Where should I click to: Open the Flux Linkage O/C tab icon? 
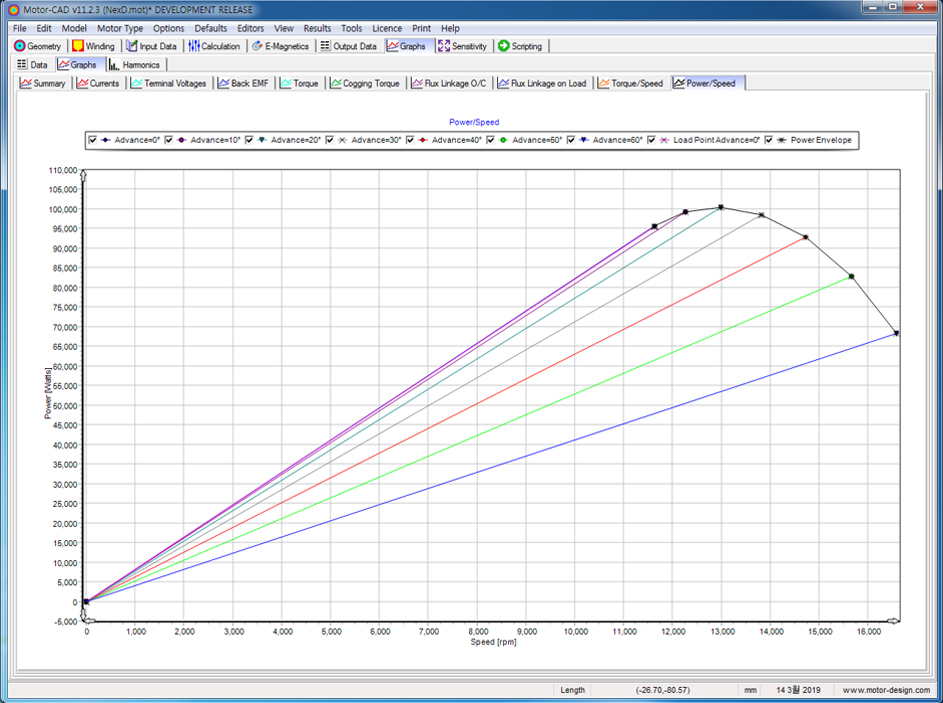417,83
